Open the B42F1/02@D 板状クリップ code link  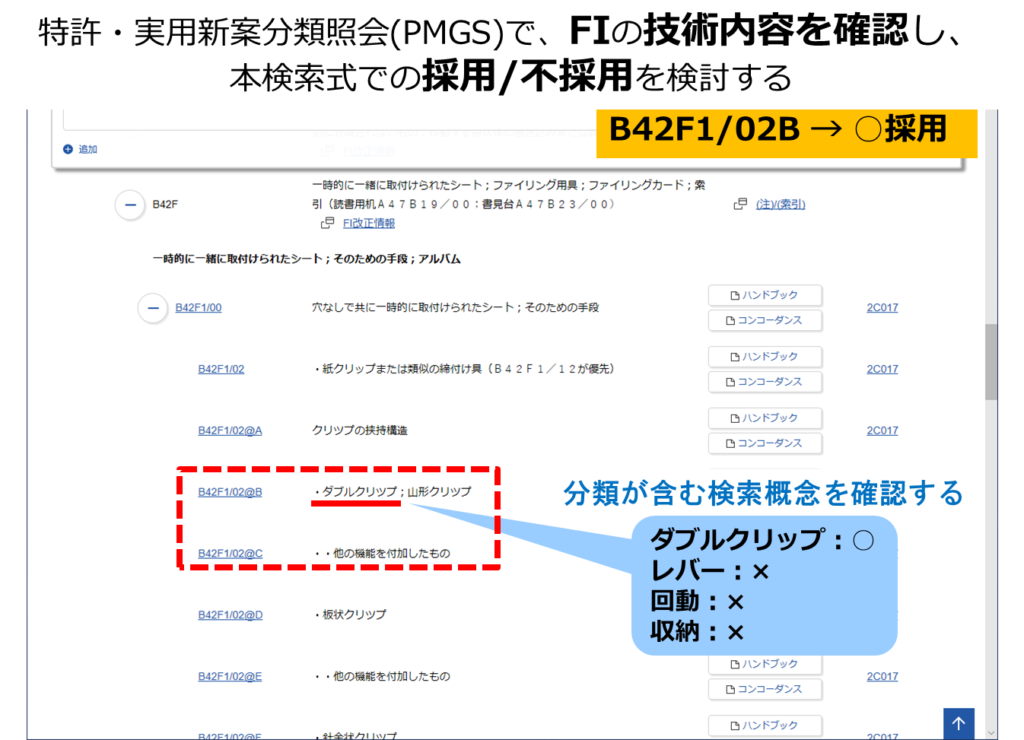point(230,615)
